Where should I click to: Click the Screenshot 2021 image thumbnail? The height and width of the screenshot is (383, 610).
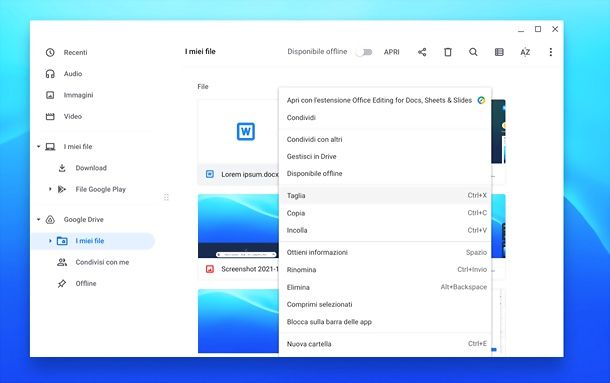pos(238,226)
